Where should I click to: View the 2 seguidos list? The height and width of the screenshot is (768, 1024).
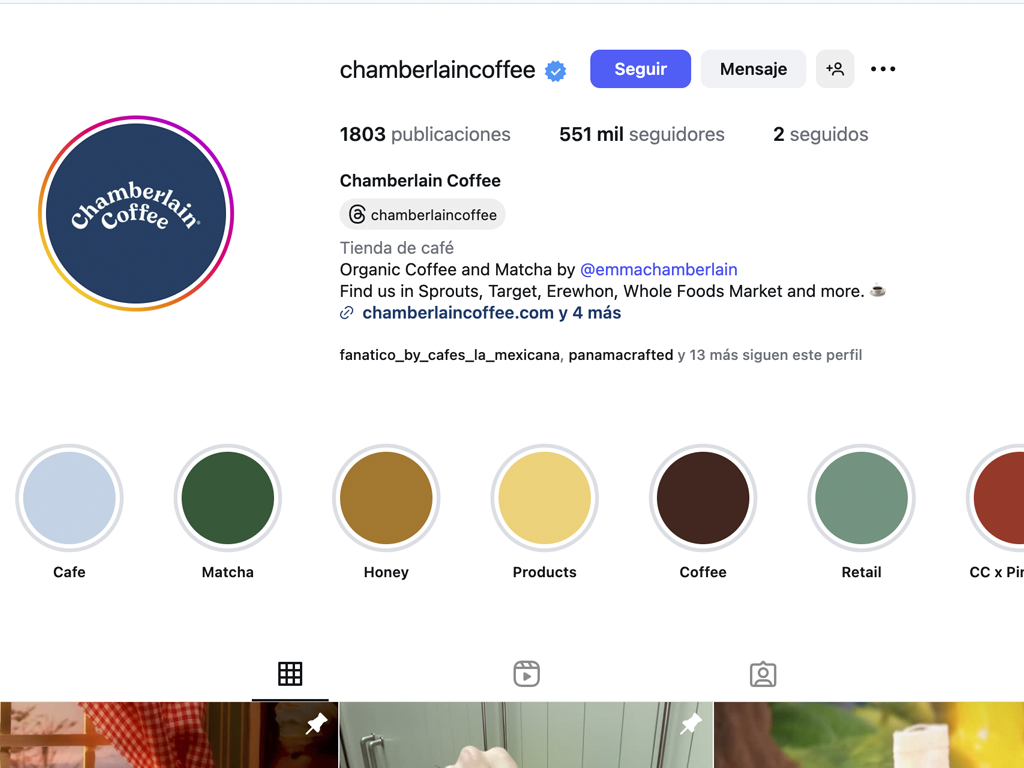pyautogui.click(x=820, y=134)
